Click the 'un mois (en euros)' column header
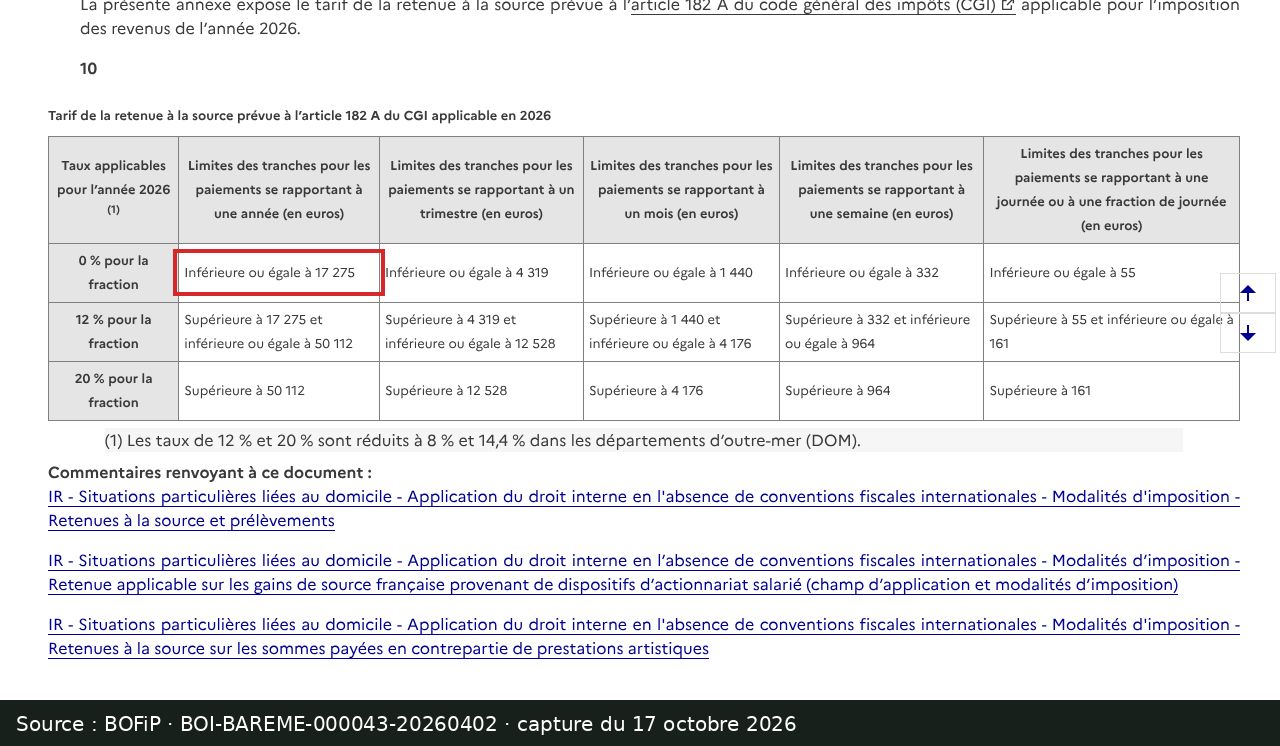Screen dimensions: 1280x746 (681, 190)
